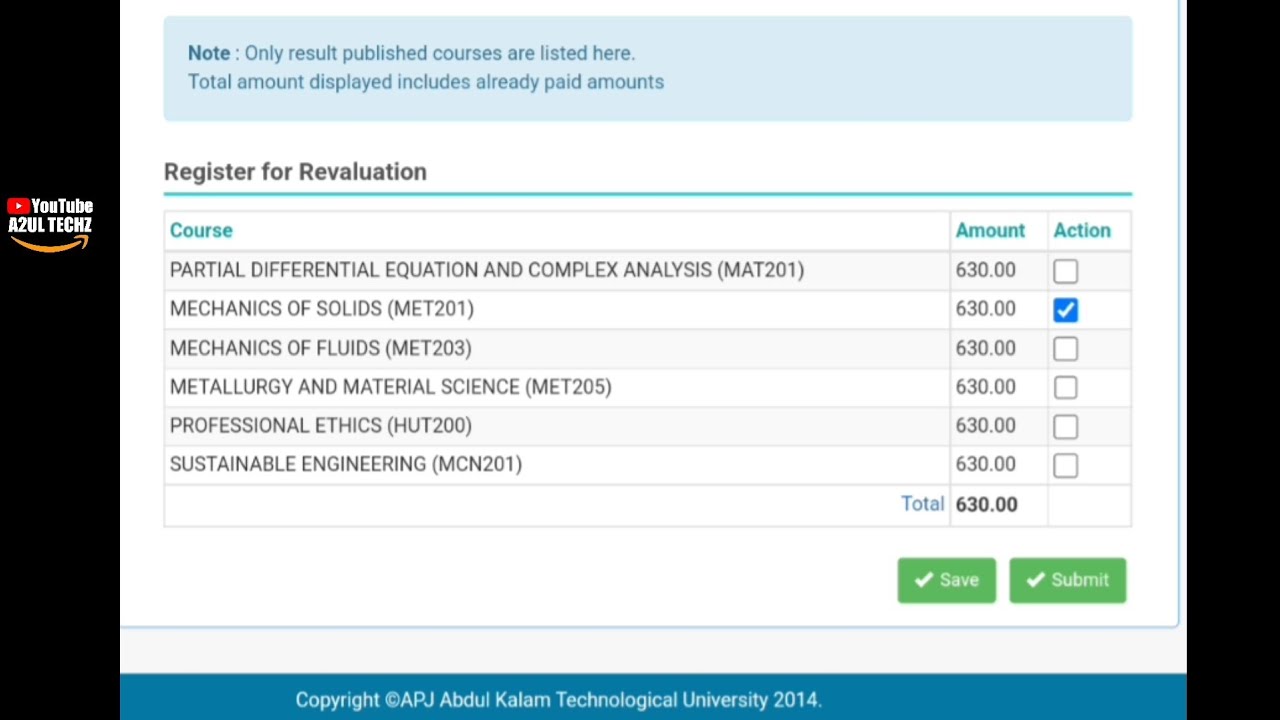Select the course name PARTIAL DIFFERENTIAL EQUATION AND COMPLEX ANALYSIS

[x=487, y=270]
